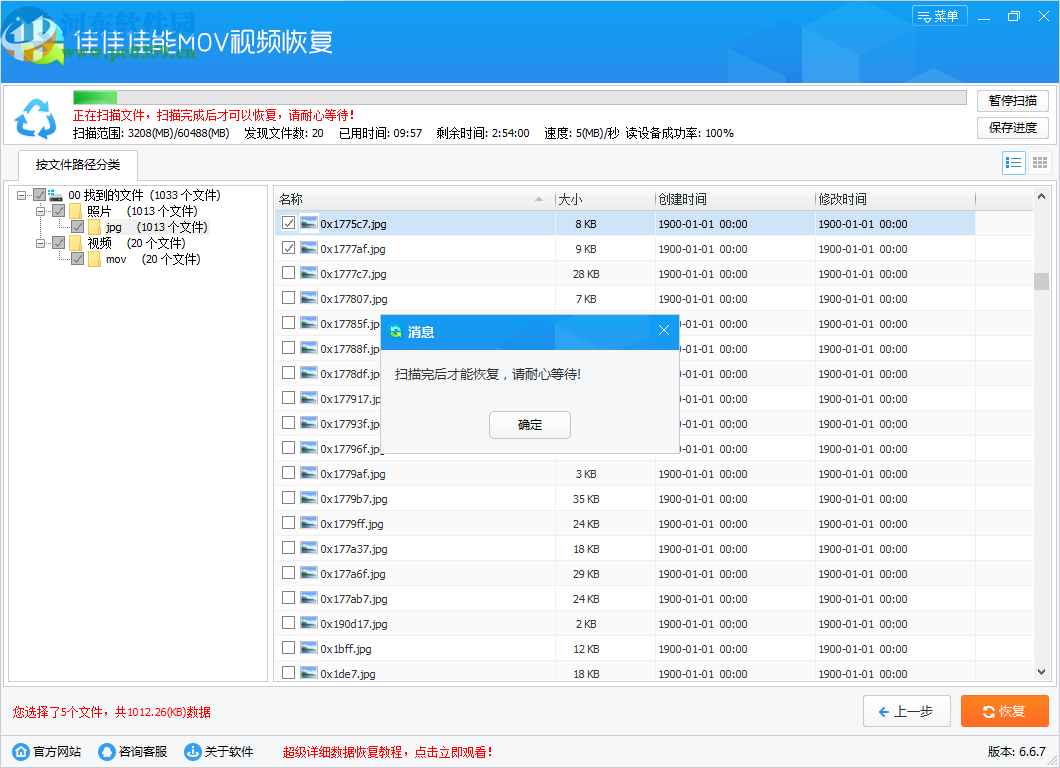Collapse the 视频 folder tree node
Image resolution: width=1060 pixels, height=768 pixels.
click(x=41, y=243)
